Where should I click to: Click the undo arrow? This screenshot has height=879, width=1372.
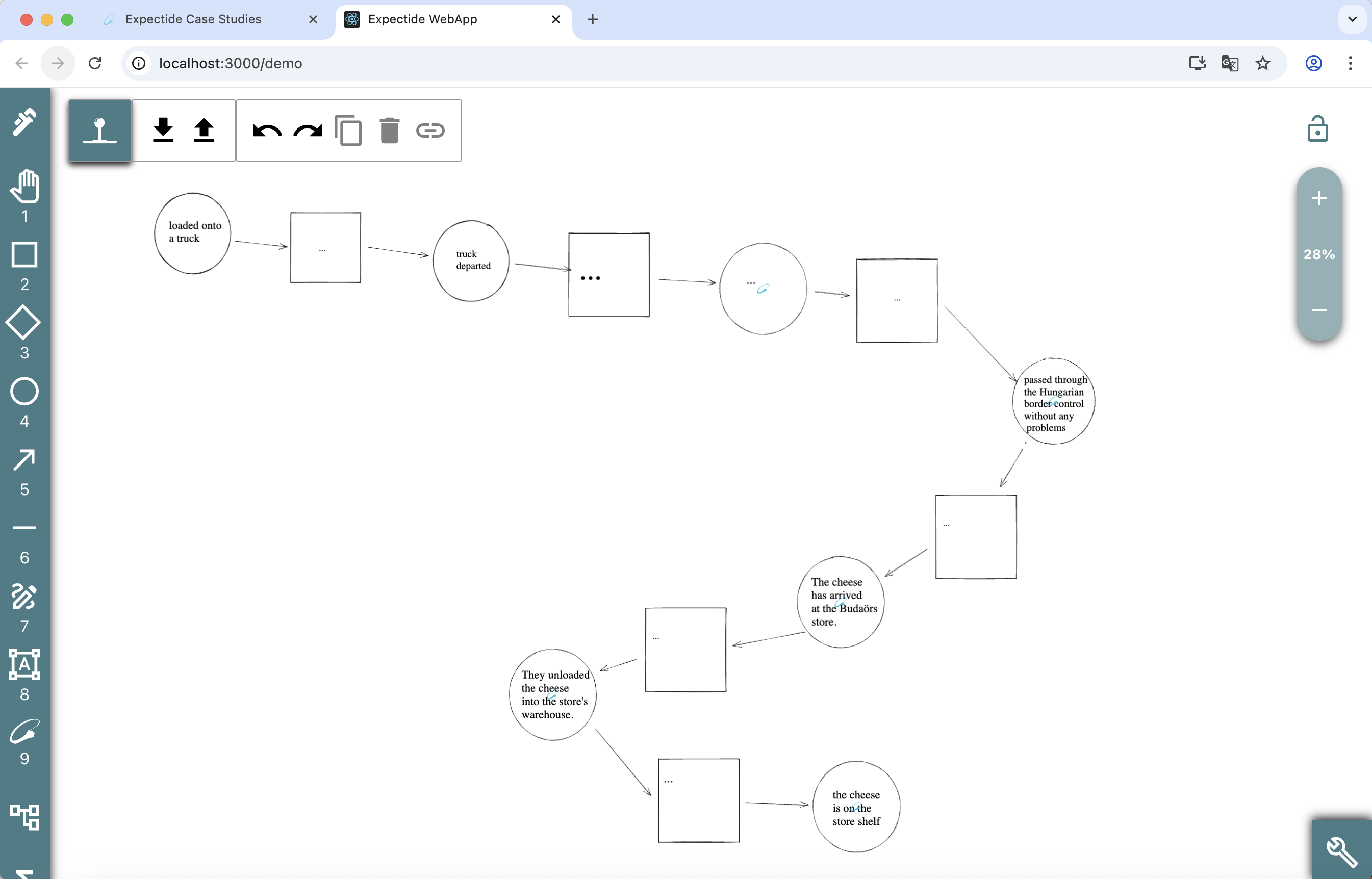[267, 131]
